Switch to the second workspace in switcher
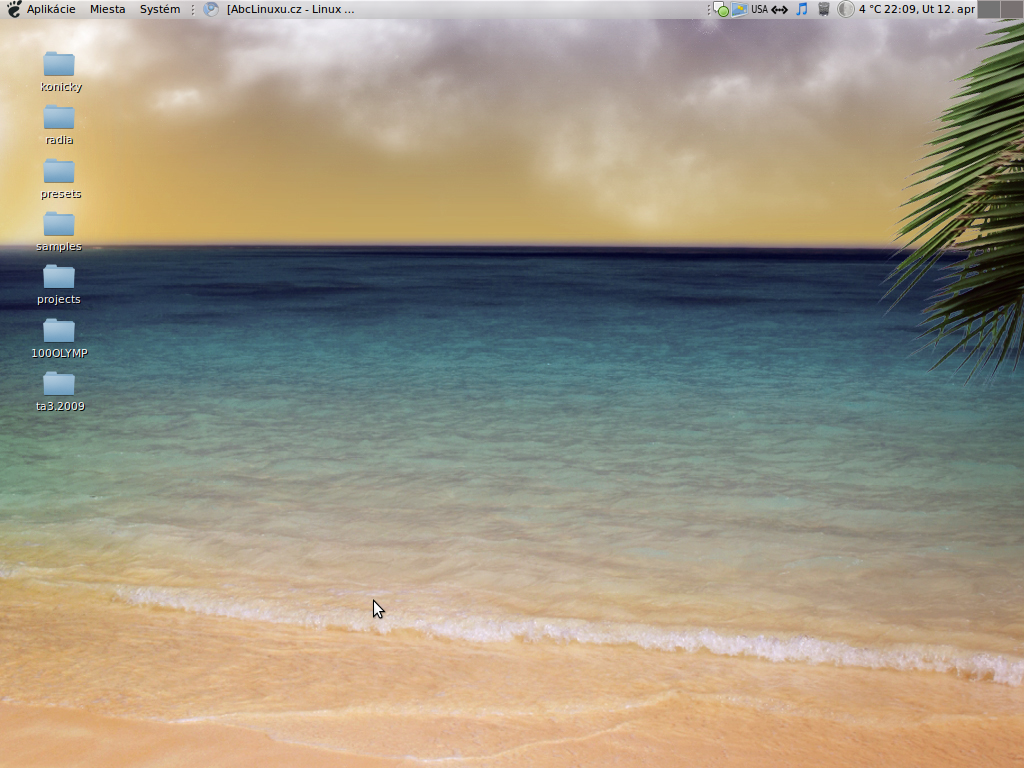 pyautogui.click(x=1010, y=9)
